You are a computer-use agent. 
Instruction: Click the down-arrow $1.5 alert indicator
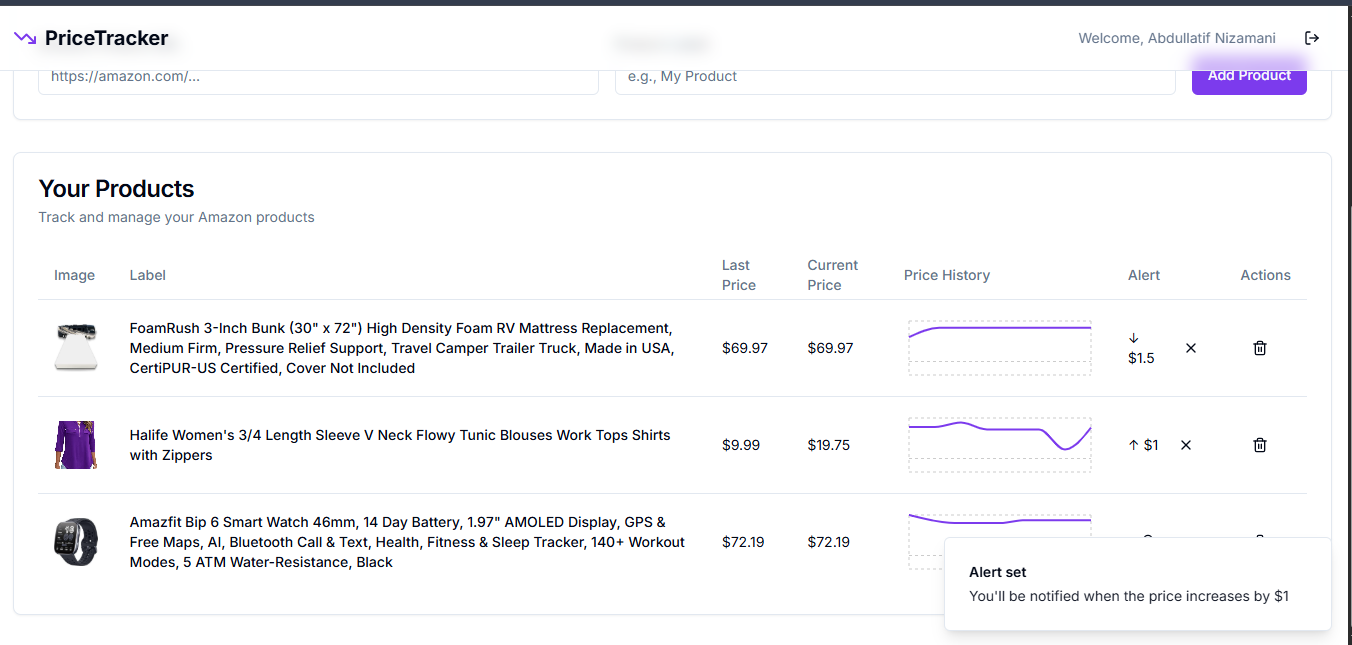[x=1139, y=347]
